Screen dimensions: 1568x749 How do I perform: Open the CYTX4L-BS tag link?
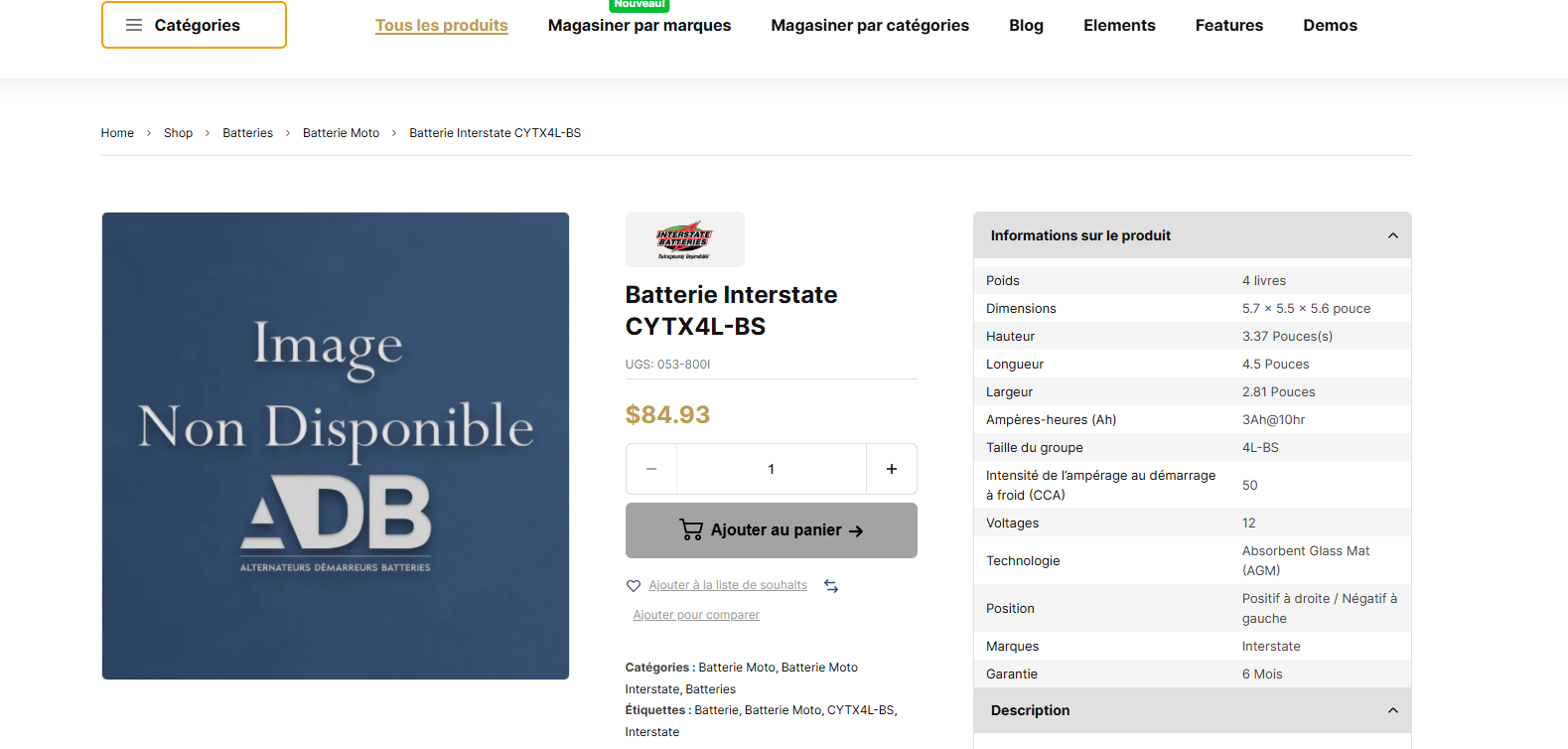(860, 710)
